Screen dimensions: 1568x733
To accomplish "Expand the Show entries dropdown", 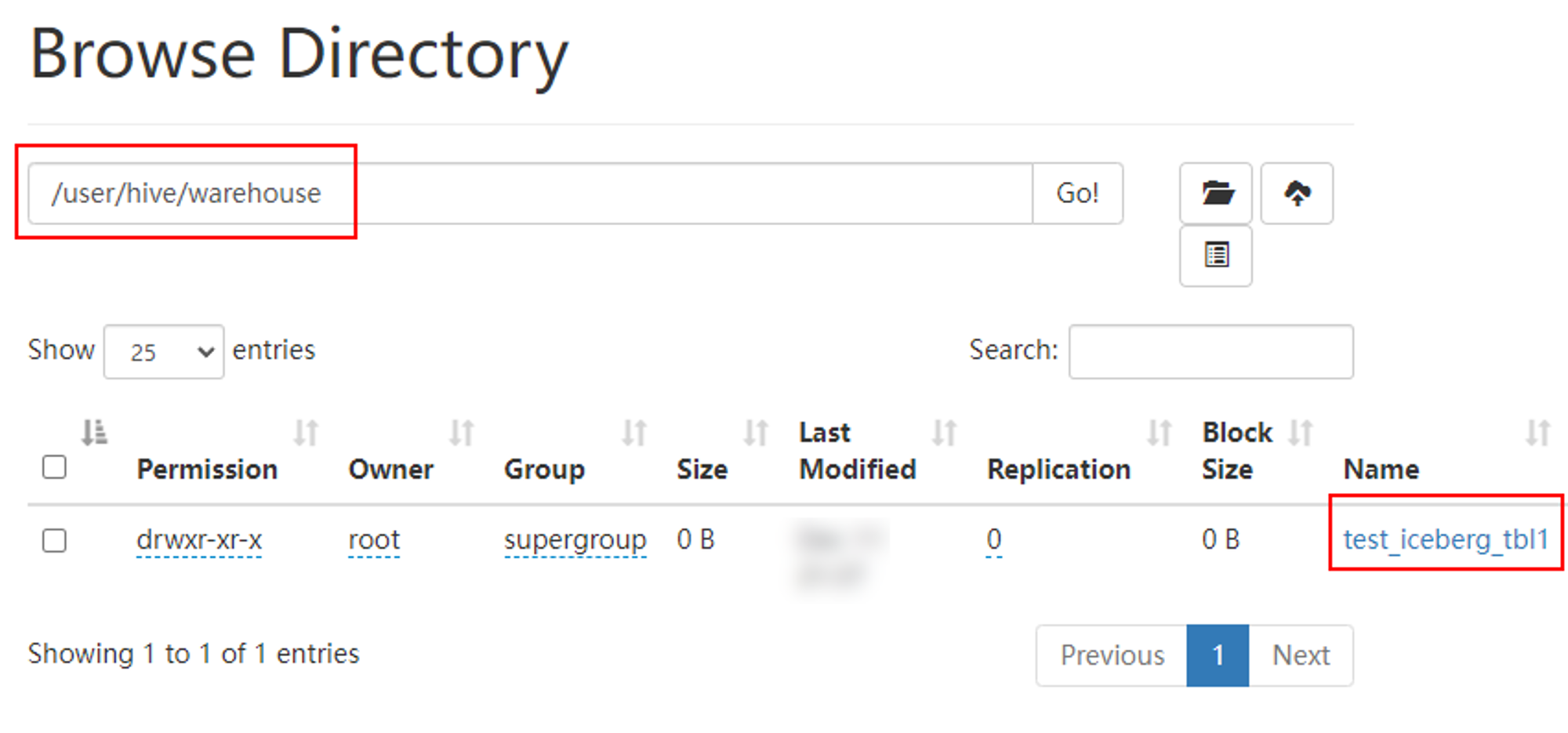I will (164, 351).
